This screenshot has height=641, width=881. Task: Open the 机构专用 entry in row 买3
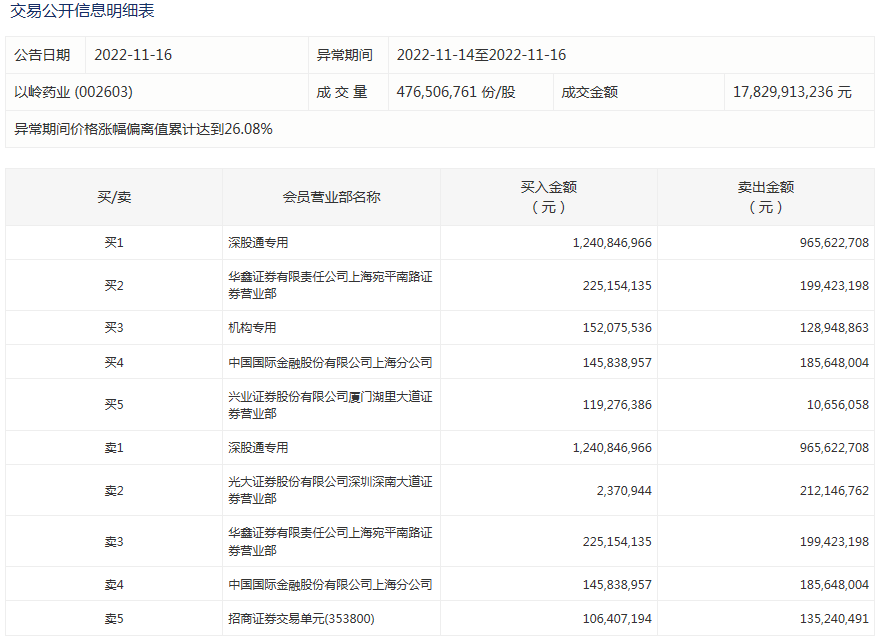click(252, 328)
